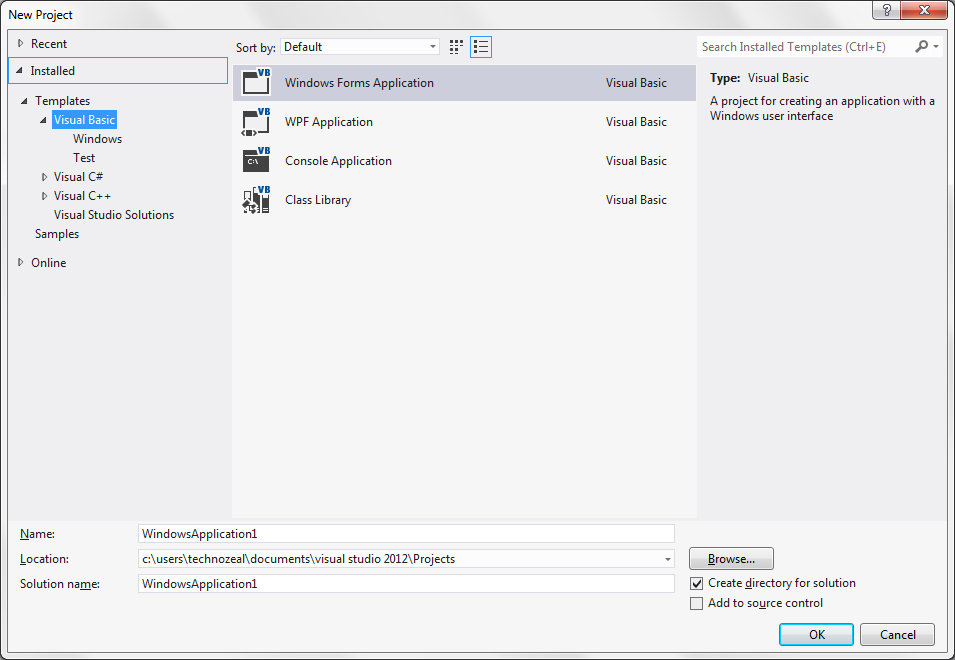955x660 pixels.
Task: Confirm project creation with OK
Action: point(818,634)
